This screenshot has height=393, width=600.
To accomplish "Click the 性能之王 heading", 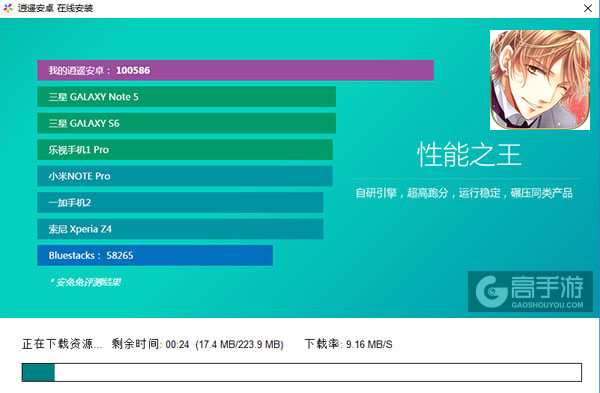I will (469, 155).
